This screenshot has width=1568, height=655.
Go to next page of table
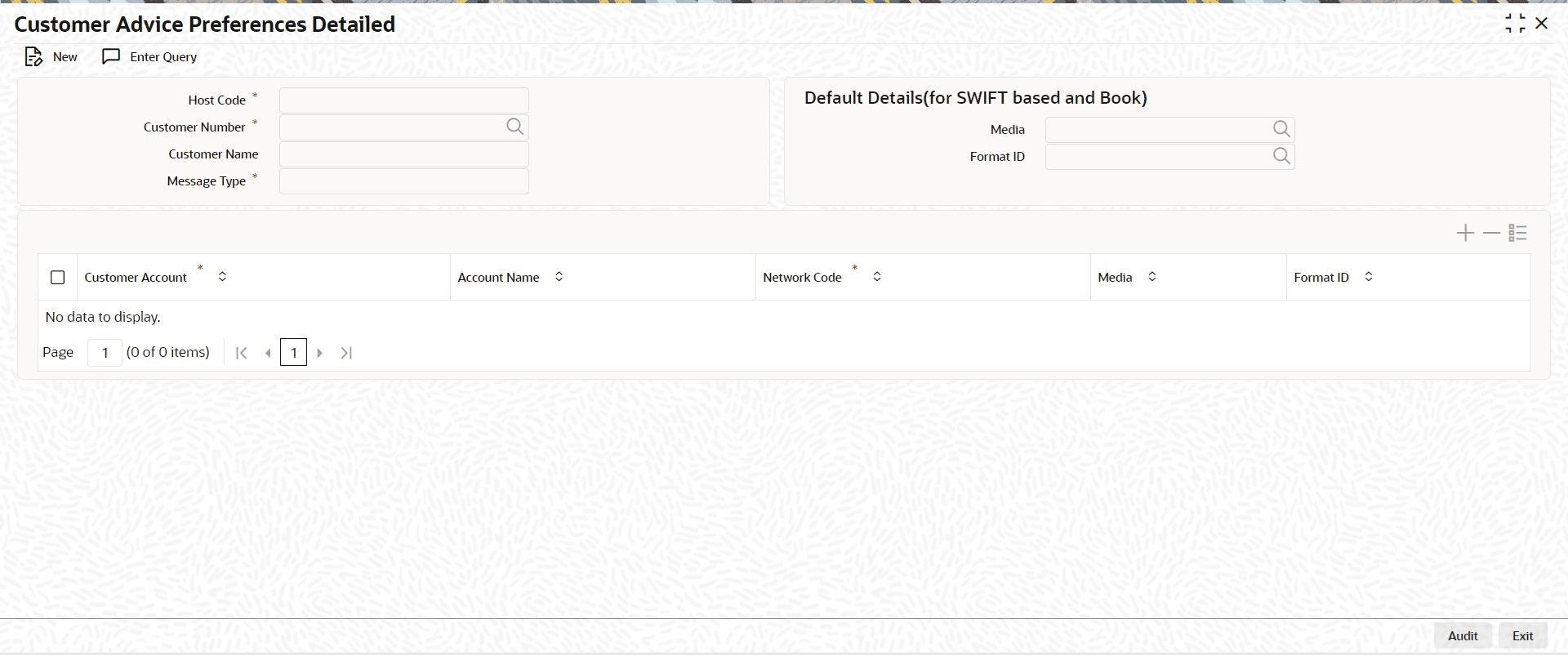[320, 353]
